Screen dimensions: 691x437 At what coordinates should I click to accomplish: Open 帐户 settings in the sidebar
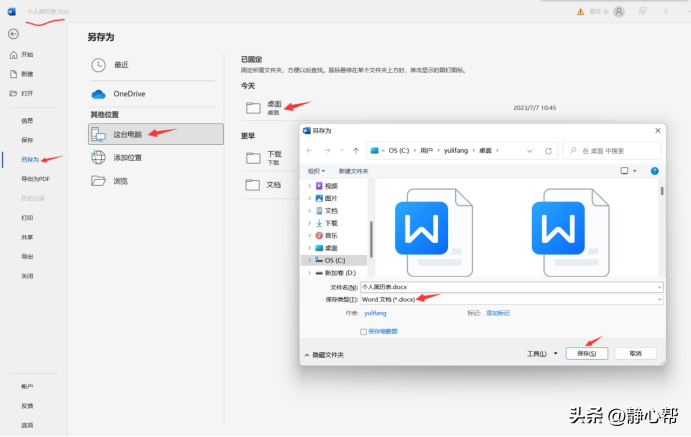point(27,386)
